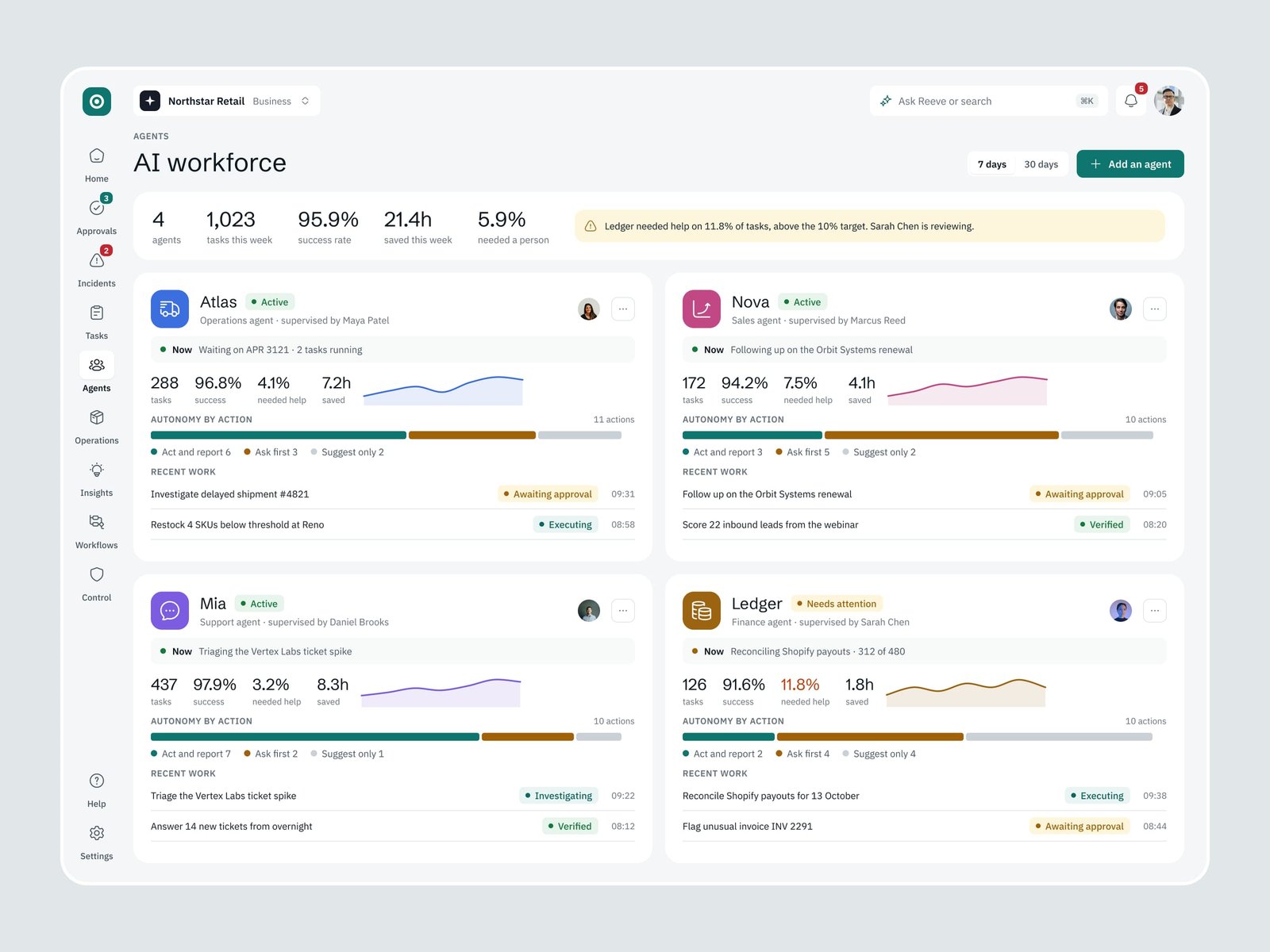Open Reconcile Shopify payouts for 13 October
Screen dimensions: 1270x952
pyautogui.click(x=925, y=796)
